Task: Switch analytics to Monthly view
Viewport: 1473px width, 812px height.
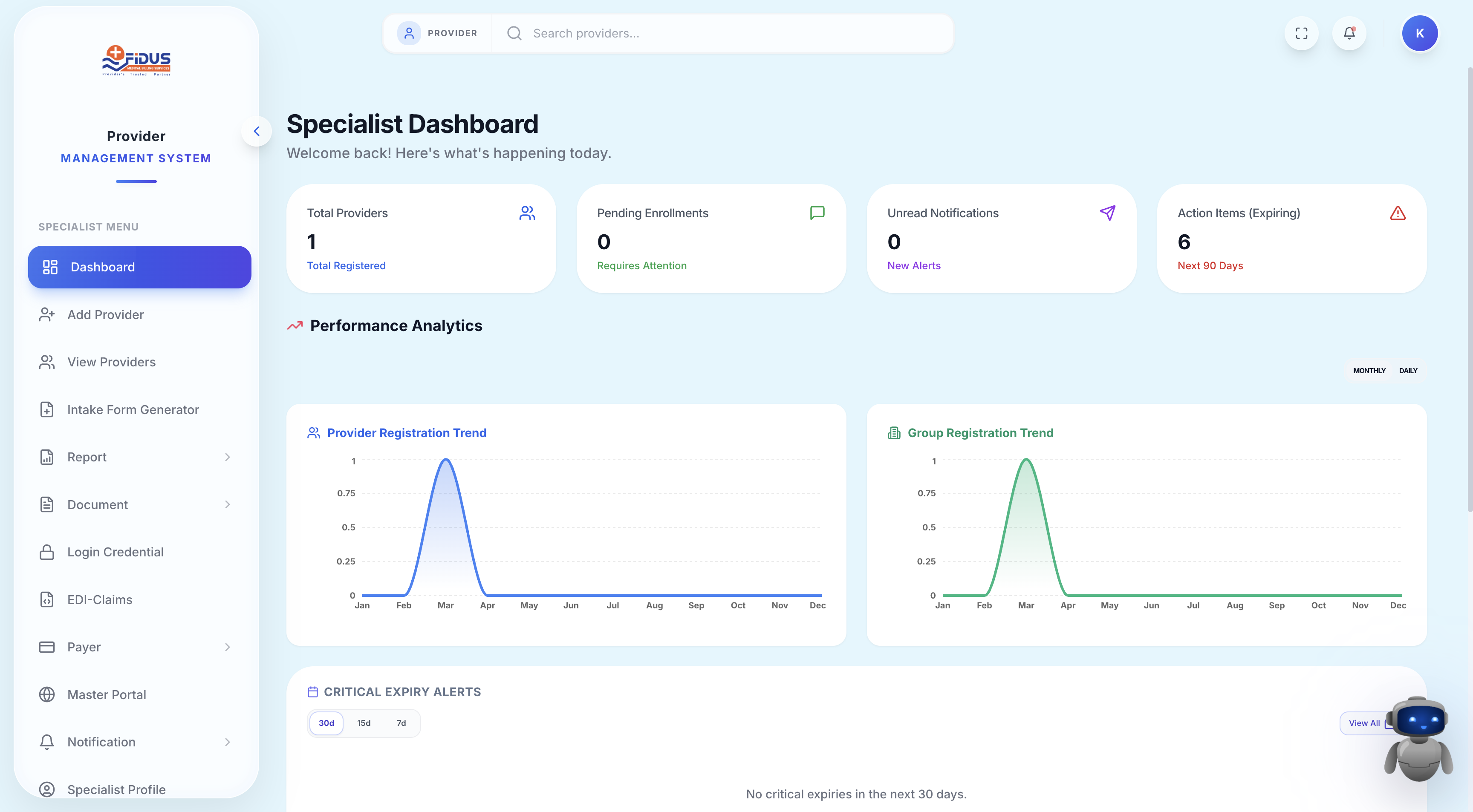Action: coord(1369,370)
